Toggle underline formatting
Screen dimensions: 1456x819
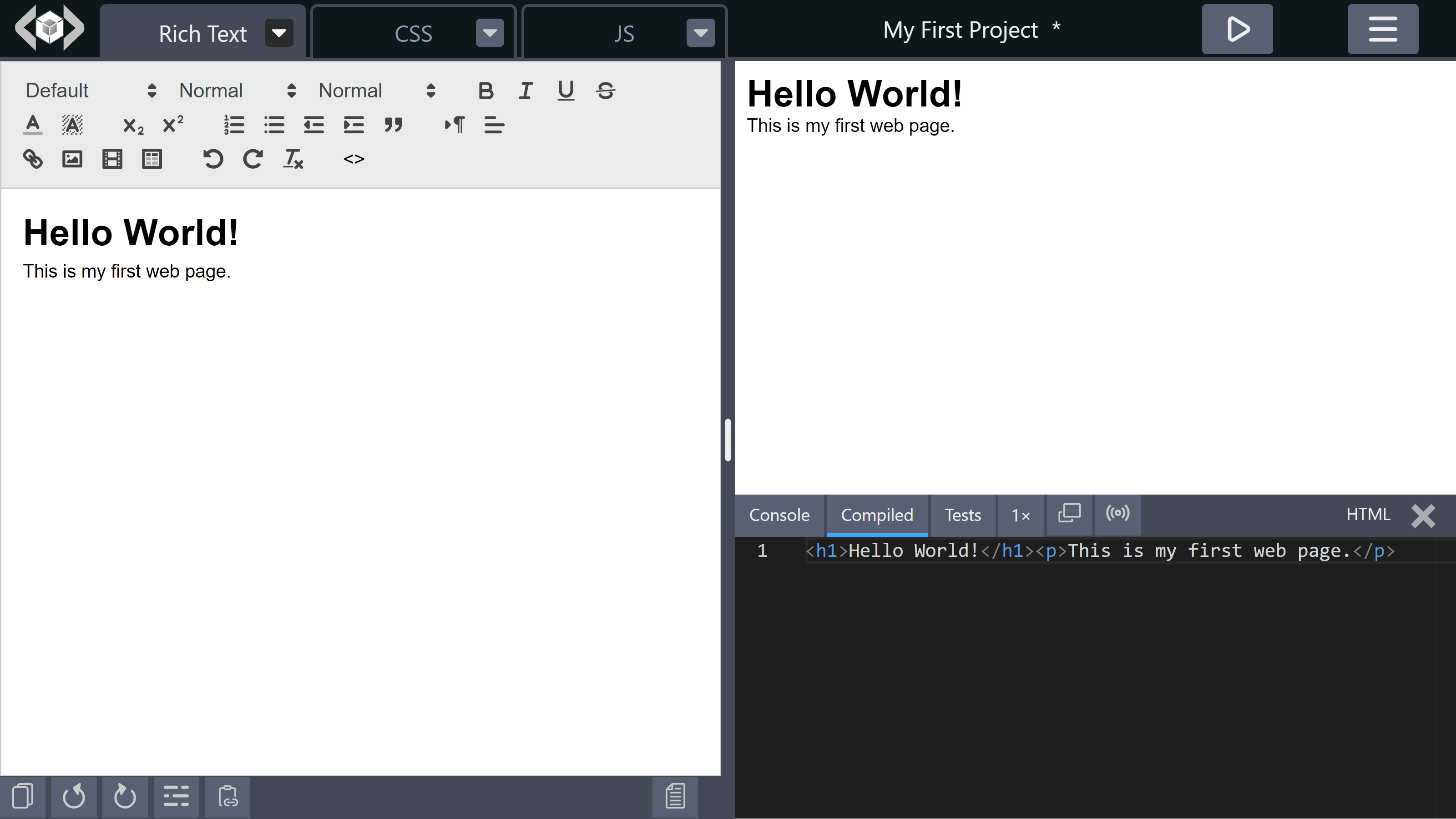click(566, 91)
